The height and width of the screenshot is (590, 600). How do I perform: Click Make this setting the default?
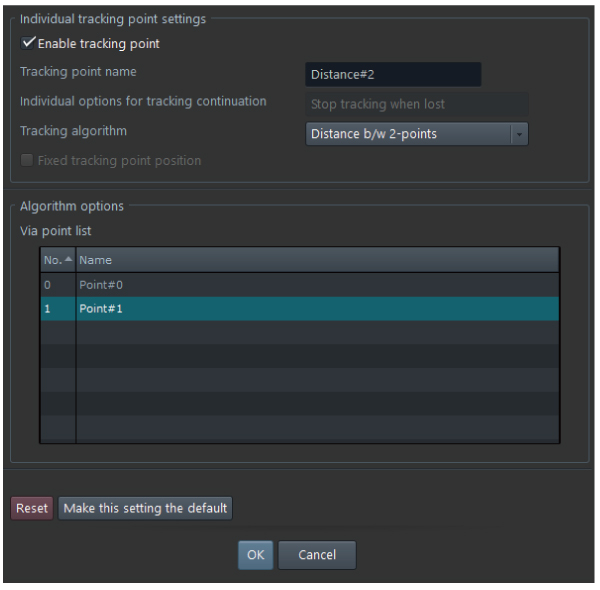tap(145, 508)
